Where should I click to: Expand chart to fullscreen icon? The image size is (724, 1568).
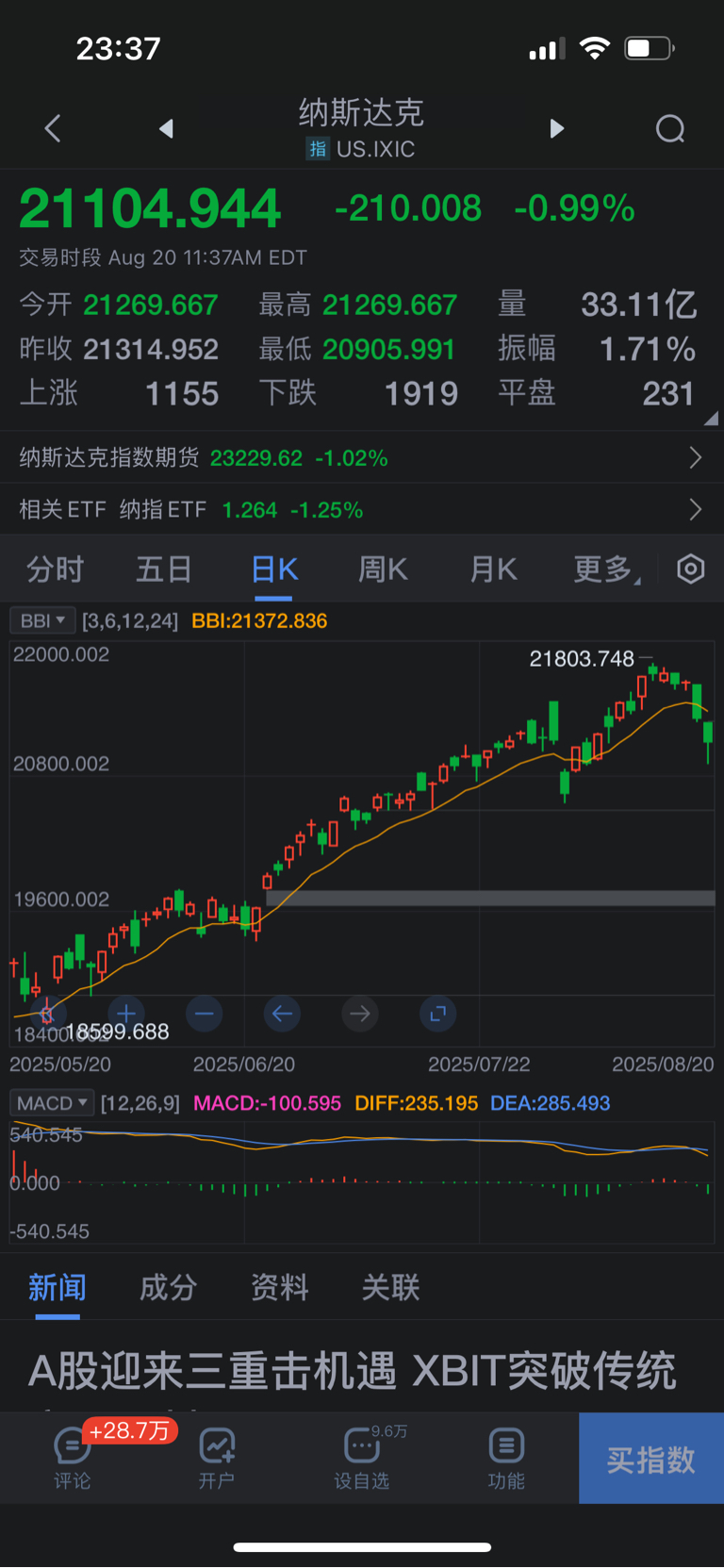click(437, 1014)
